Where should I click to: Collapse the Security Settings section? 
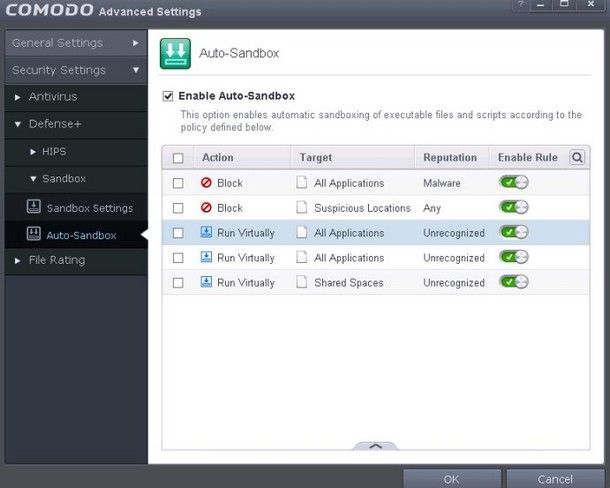click(76, 70)
